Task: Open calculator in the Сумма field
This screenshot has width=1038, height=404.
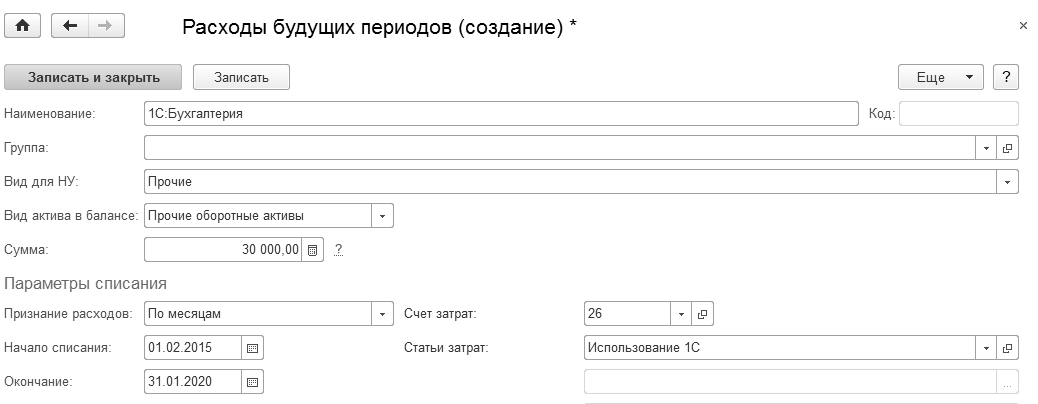Action: (x=312, y=250)
